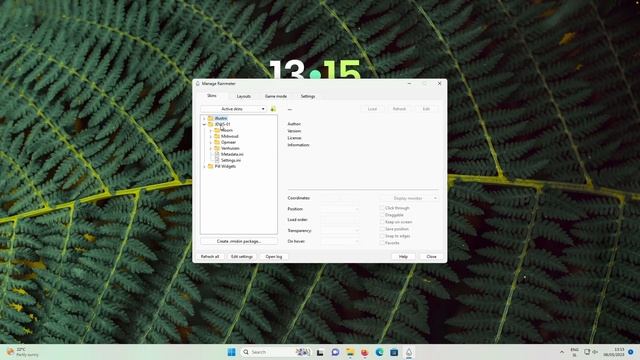Image resolution: width=640 pixels, height=360 pixels.
Task: Expand the Pill Widgets folder
Action: click(204, 167)
